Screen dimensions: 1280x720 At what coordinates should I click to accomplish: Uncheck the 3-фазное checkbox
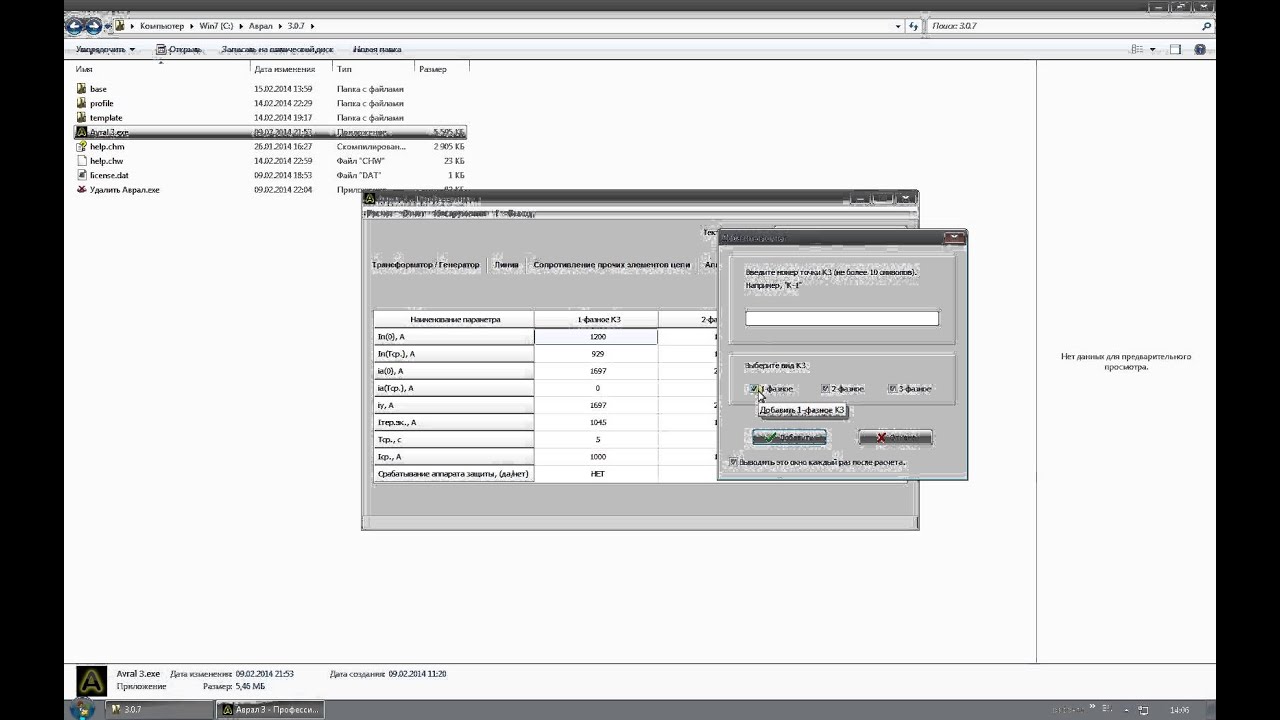893,389
